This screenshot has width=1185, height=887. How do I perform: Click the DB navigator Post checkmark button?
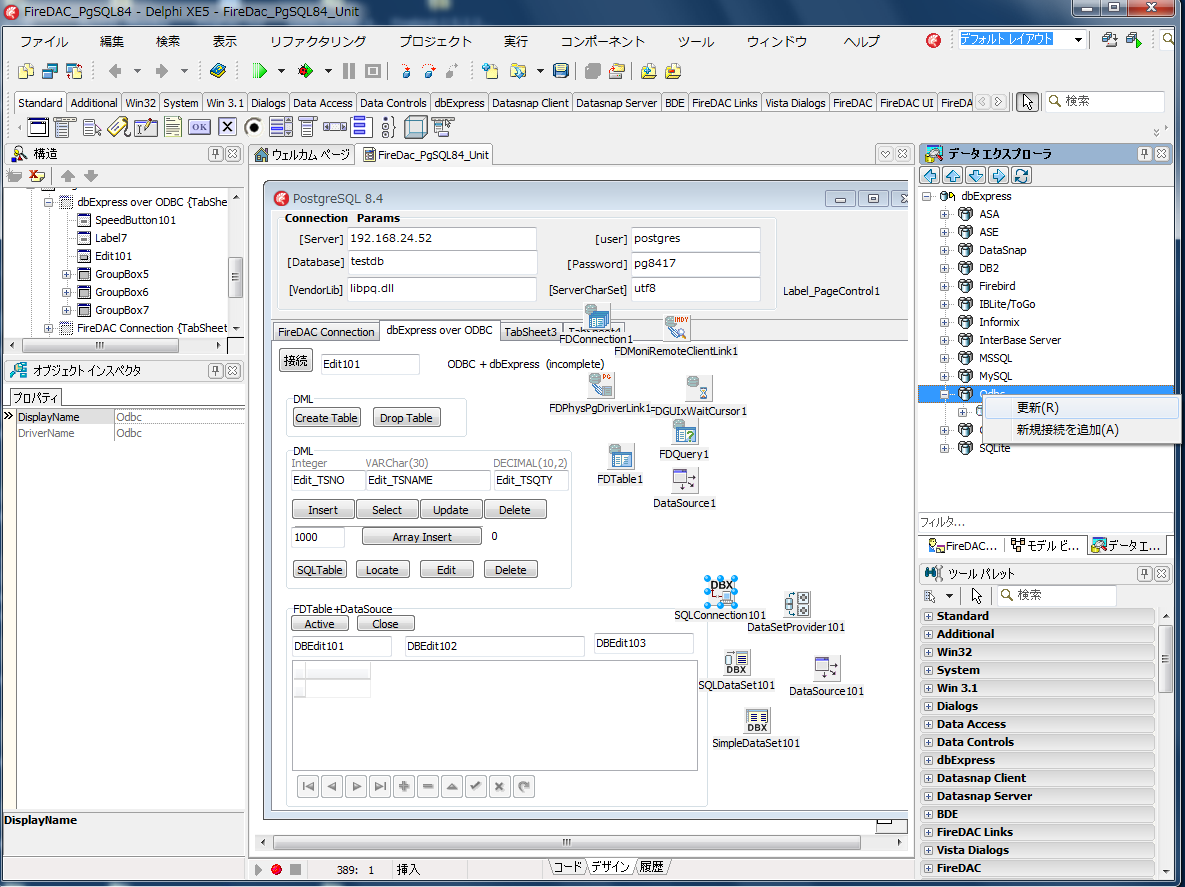pyautogui.click(x=475, y=787)
